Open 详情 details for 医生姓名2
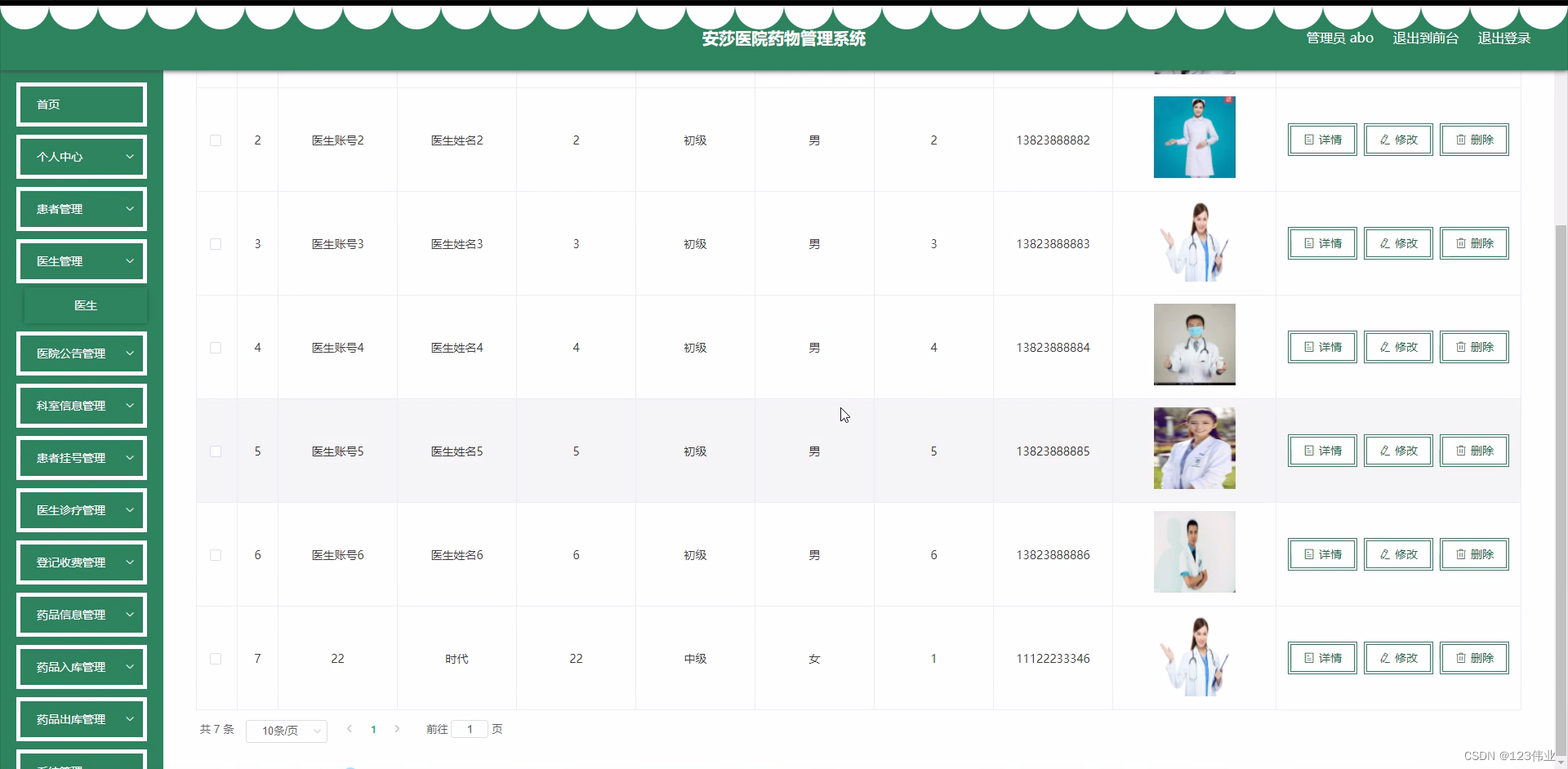This screenshot has width=1568, height=769. tap(1321, 140)
